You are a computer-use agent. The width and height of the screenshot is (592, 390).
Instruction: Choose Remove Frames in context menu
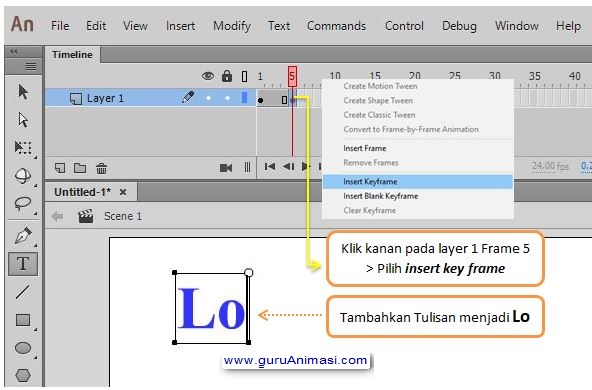[418, 163]
